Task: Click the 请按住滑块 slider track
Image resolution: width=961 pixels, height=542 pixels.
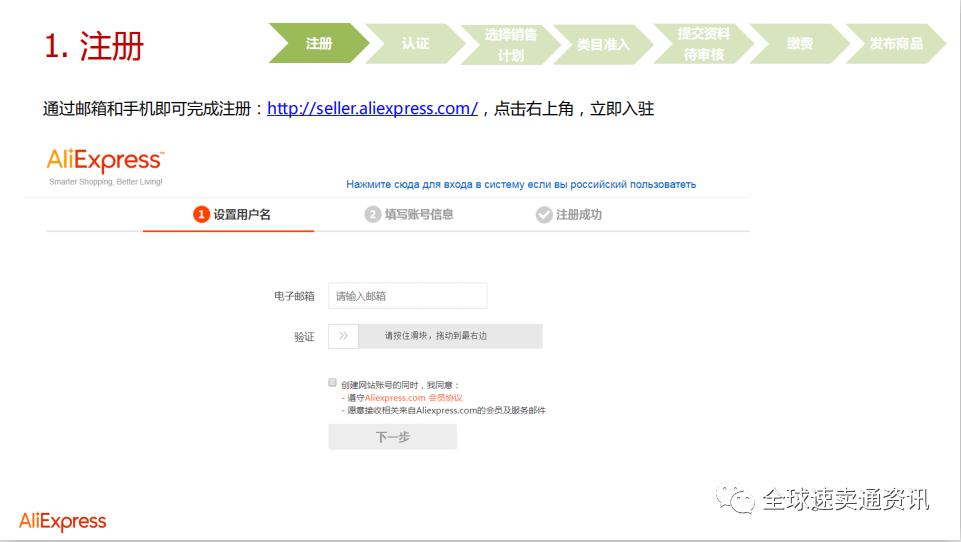Action: [450, 336]
